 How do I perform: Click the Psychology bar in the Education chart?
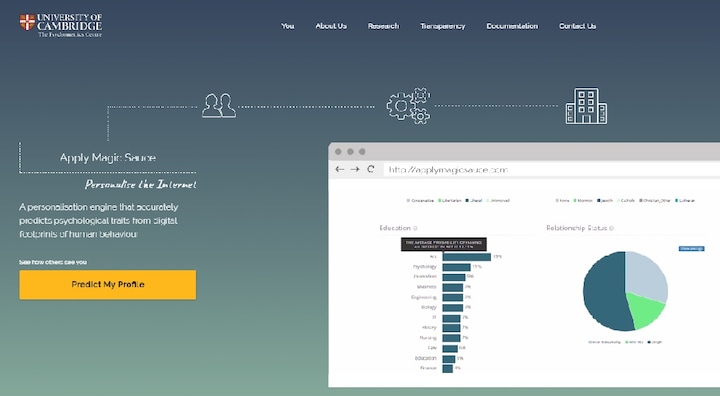[456, 267]
